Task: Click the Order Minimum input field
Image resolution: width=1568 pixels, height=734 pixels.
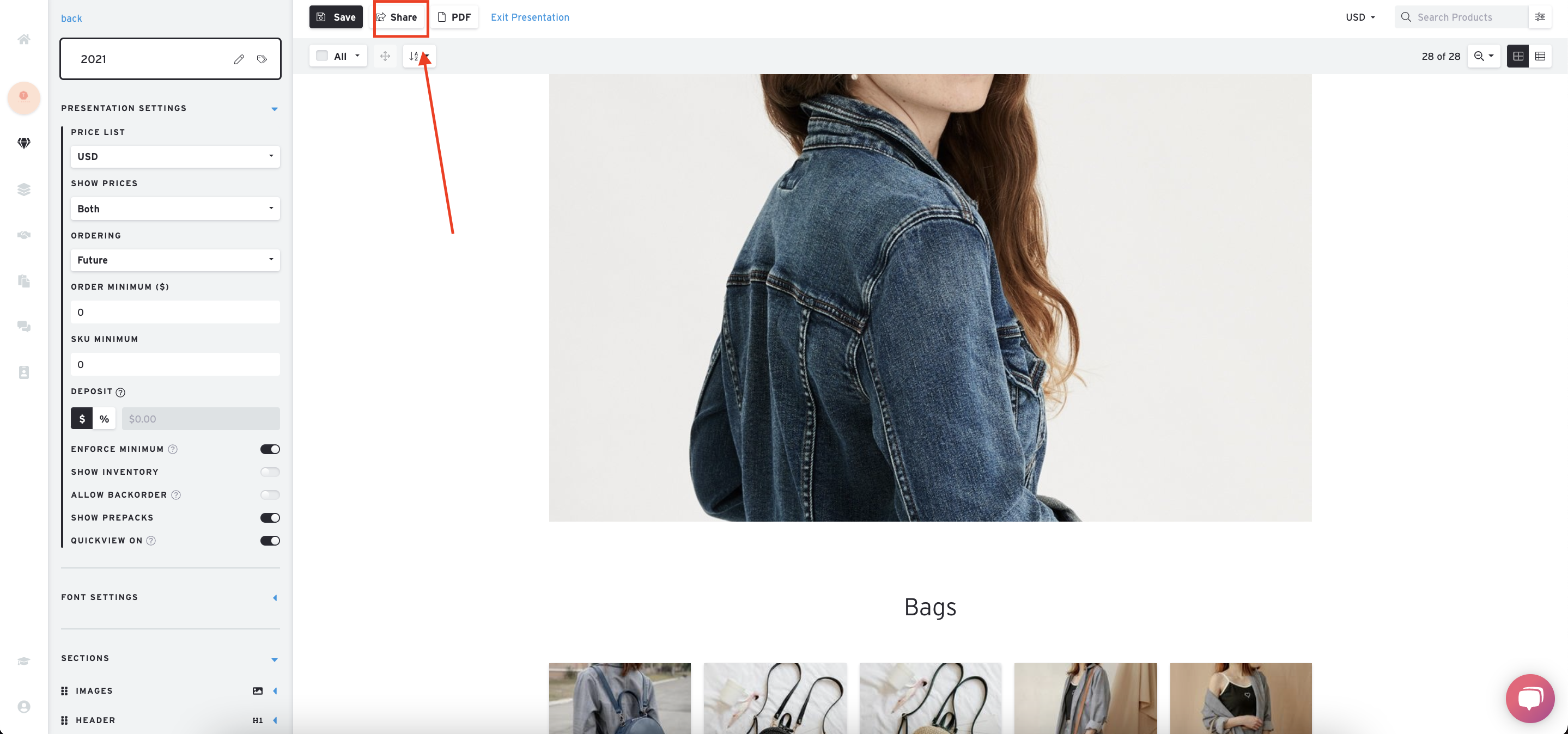Action: tap(175, 312)
